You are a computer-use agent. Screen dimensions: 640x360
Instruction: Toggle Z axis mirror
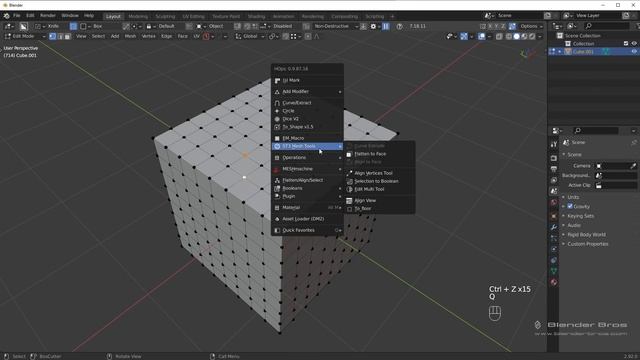(x=503, y=26)
